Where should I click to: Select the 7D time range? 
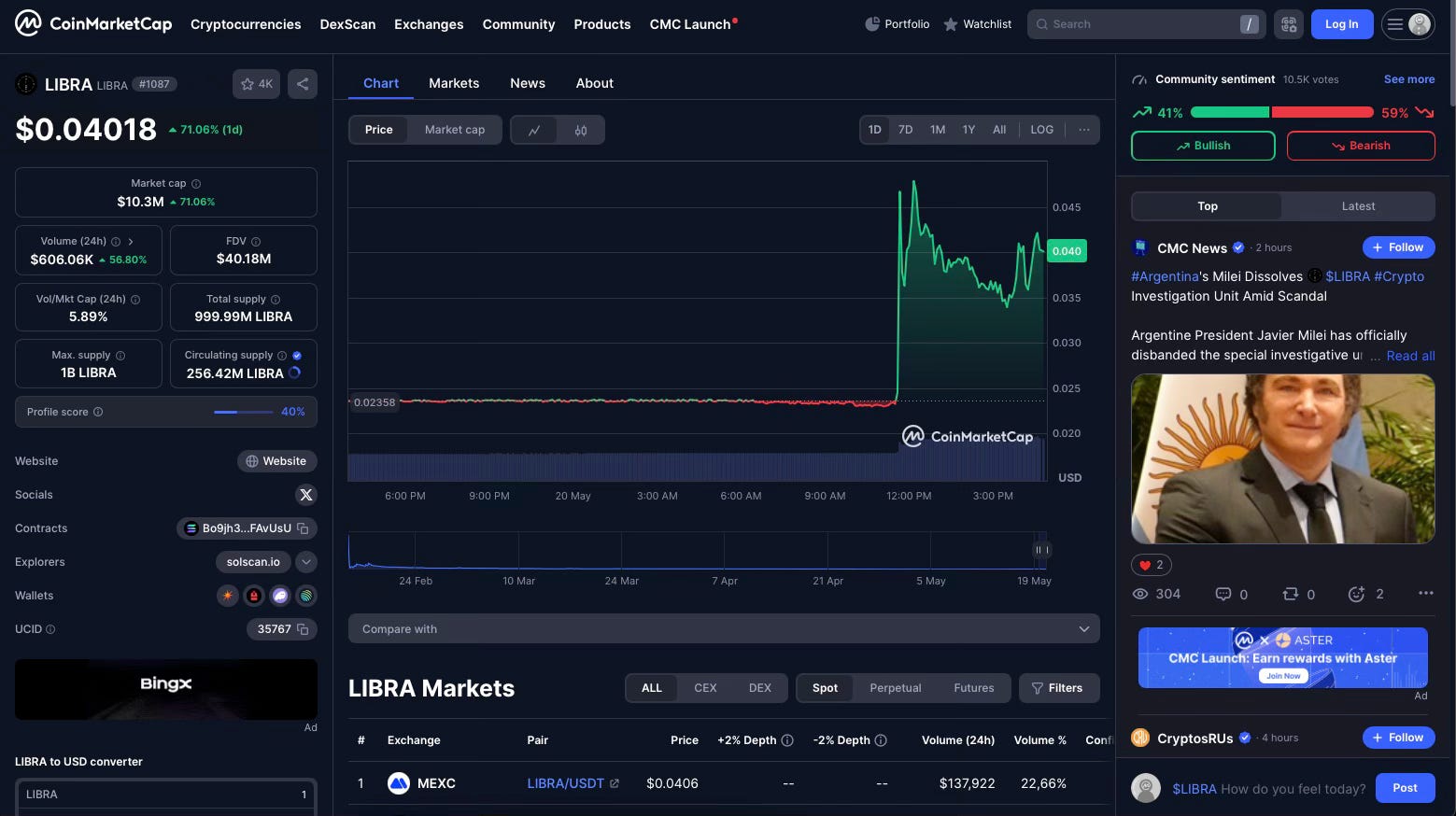pyautogui.click(x=905, y=130)
